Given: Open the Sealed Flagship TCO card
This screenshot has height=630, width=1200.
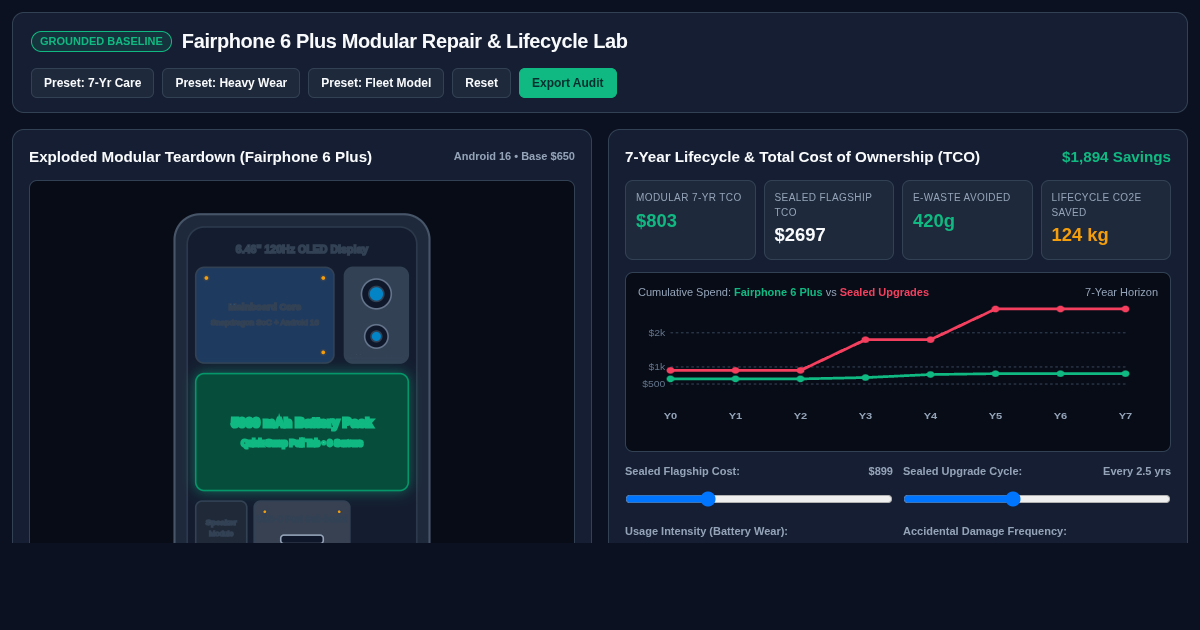Looking at the screenshot, I should coord(829,220).
